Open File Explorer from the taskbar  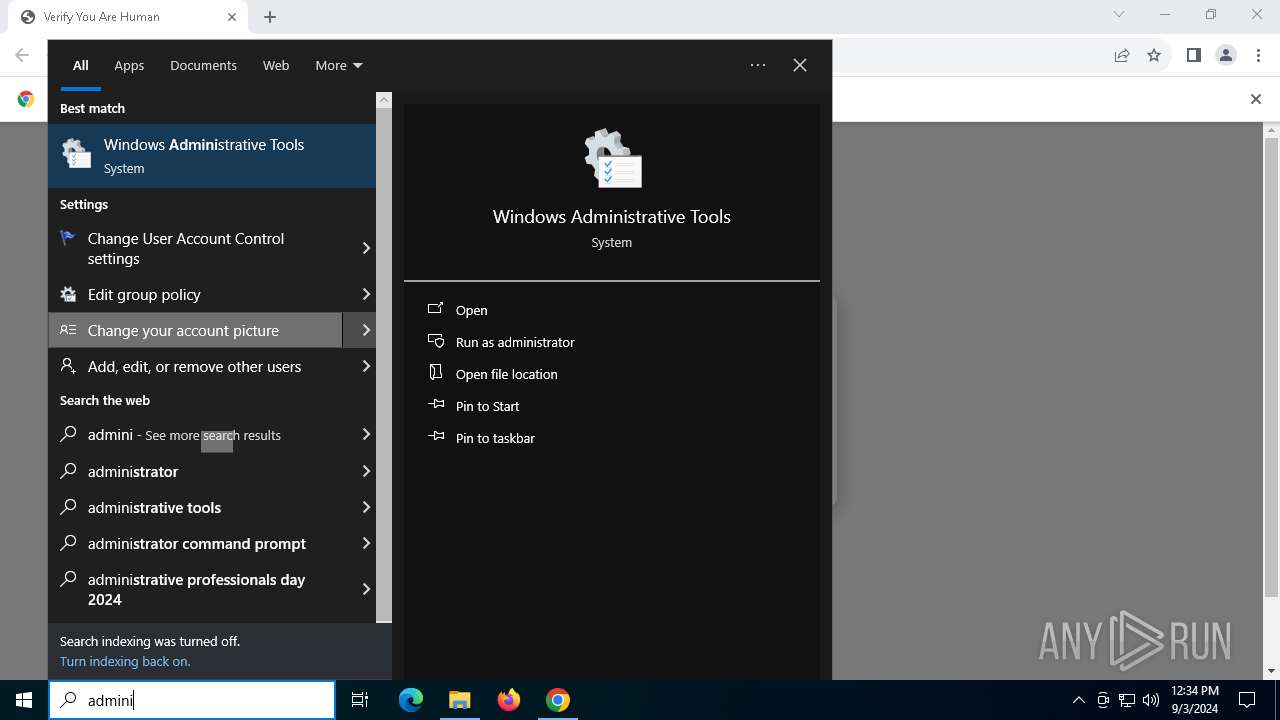(459, 700)
